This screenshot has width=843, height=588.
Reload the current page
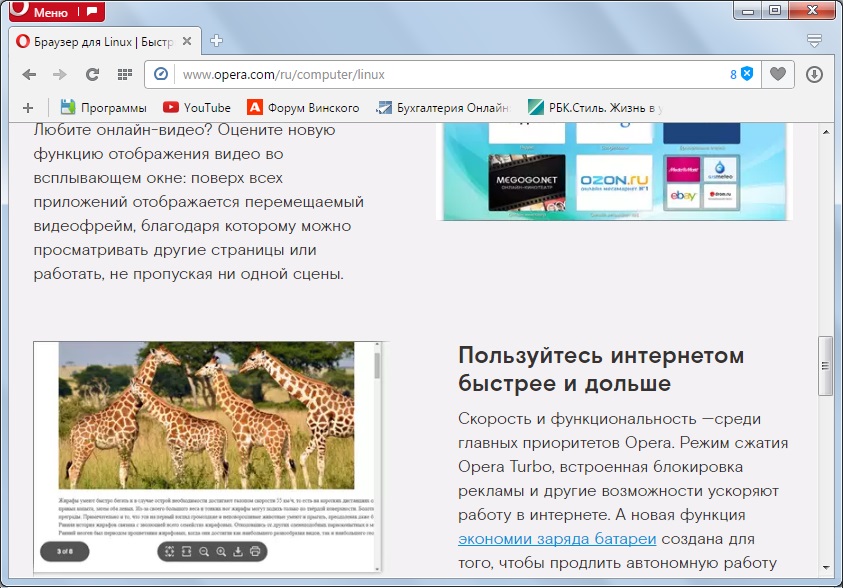[92, 74]
